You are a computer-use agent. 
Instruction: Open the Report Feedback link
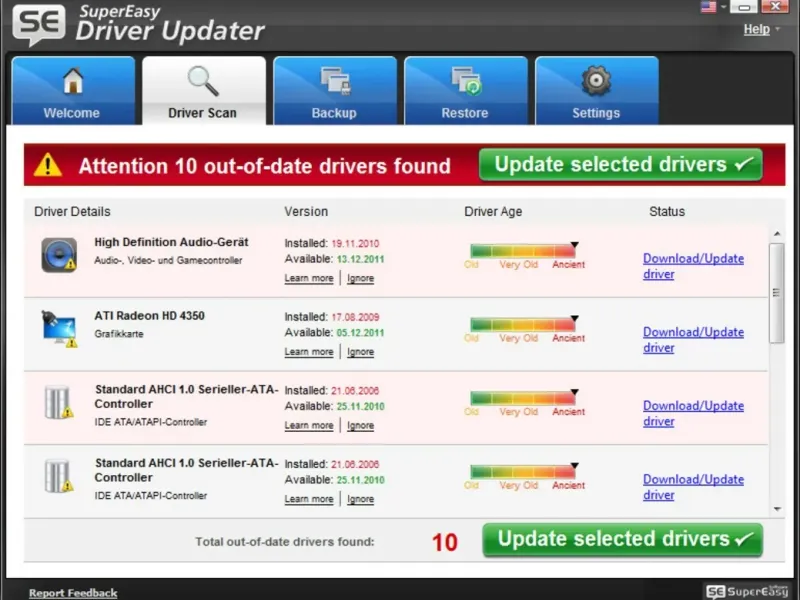click(x=73, y=593)
